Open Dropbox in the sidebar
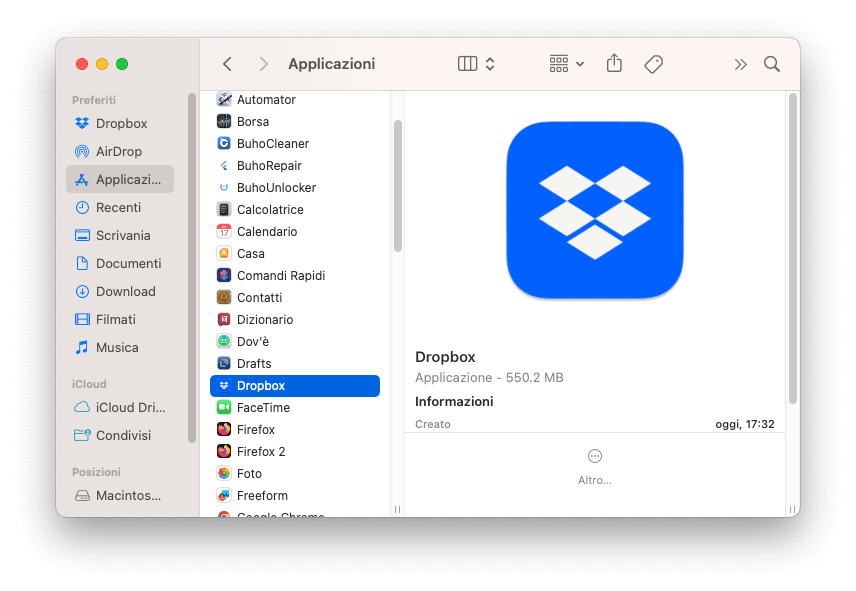 120,123
